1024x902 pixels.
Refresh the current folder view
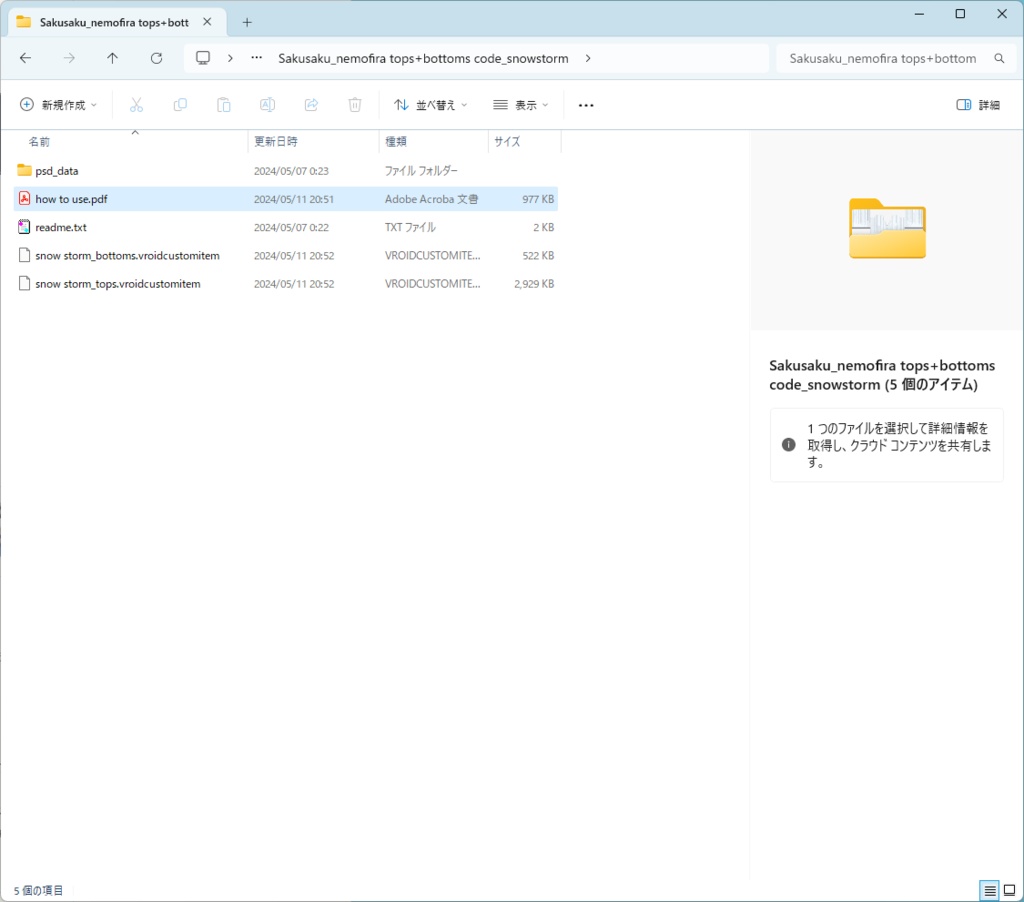pos(156,58)
